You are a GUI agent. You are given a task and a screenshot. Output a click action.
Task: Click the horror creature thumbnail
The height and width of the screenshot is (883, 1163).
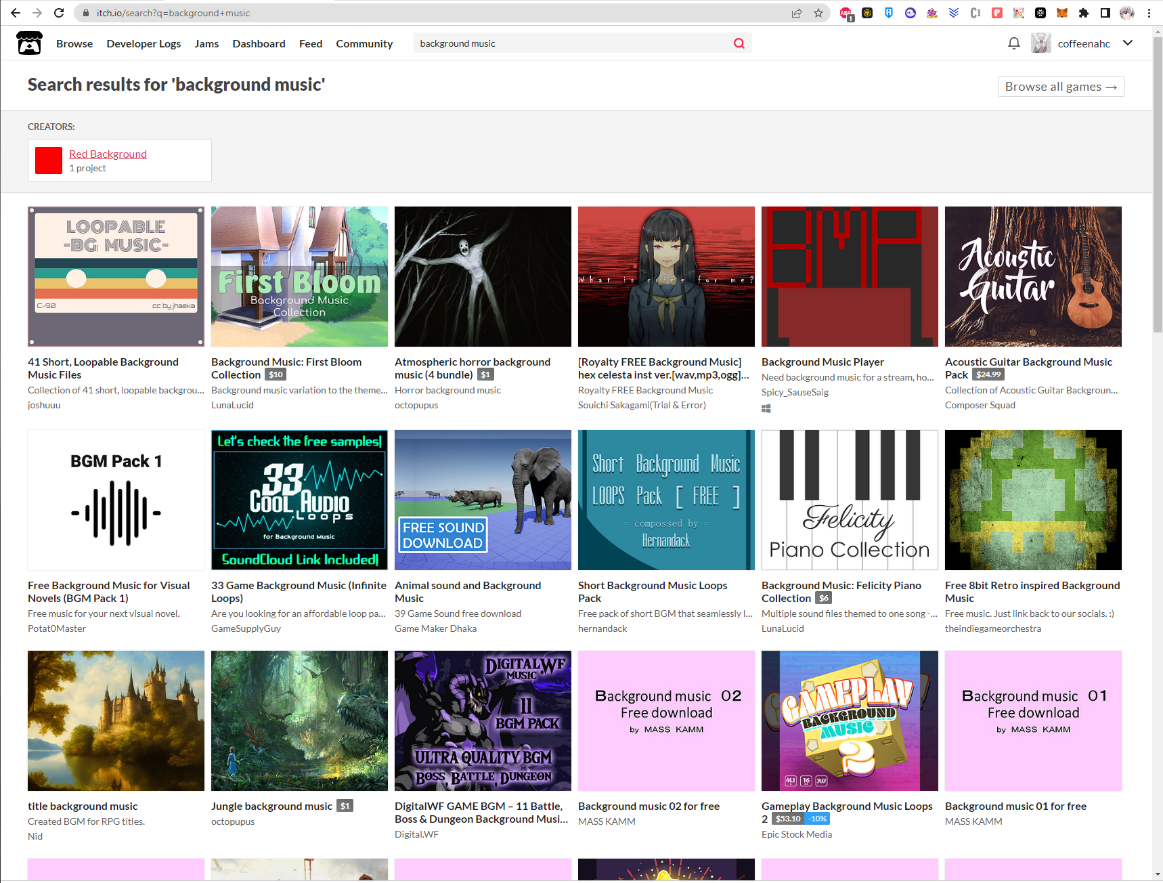pos(483,277)
